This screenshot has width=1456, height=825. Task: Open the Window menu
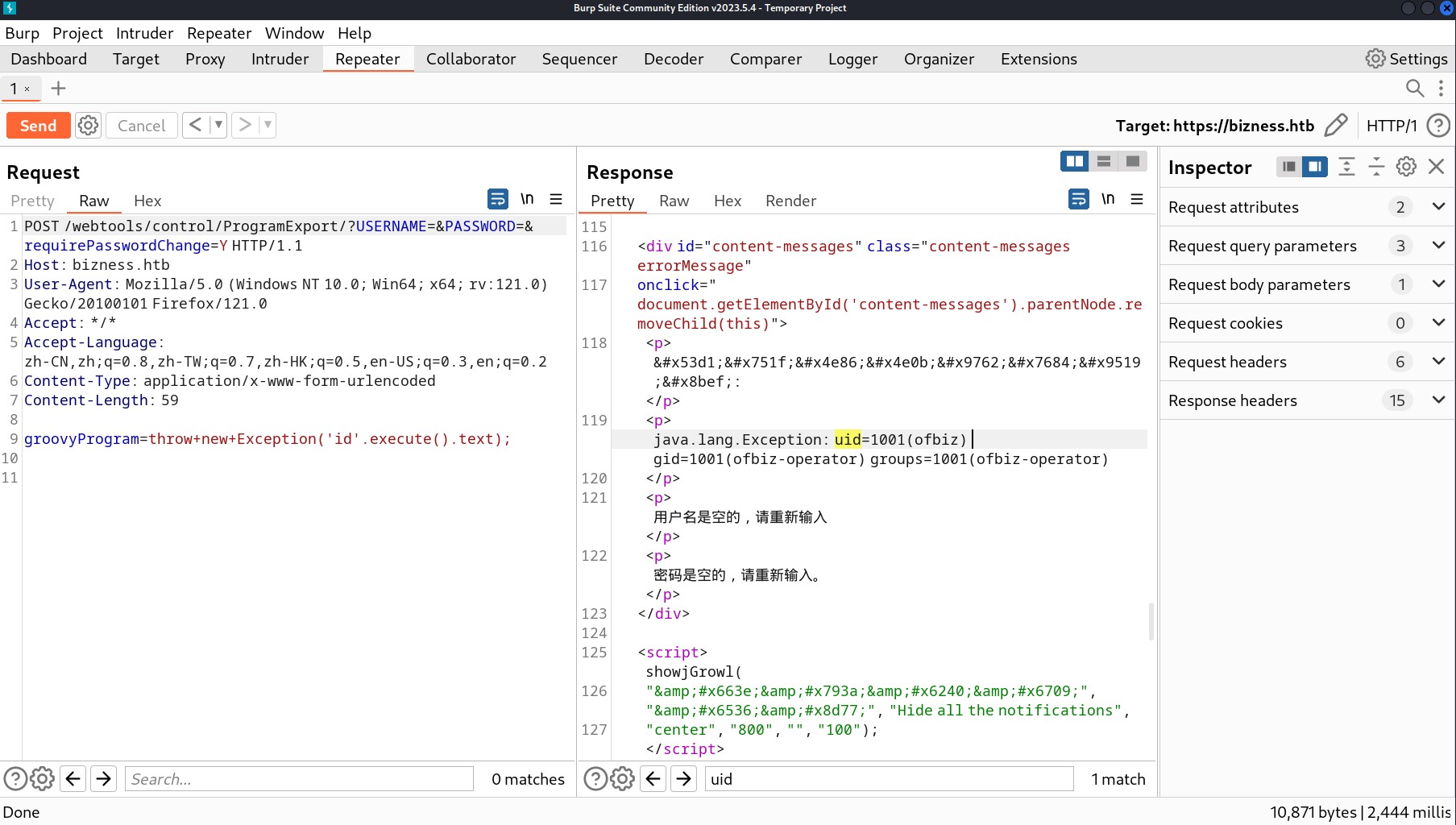point(294,33)
